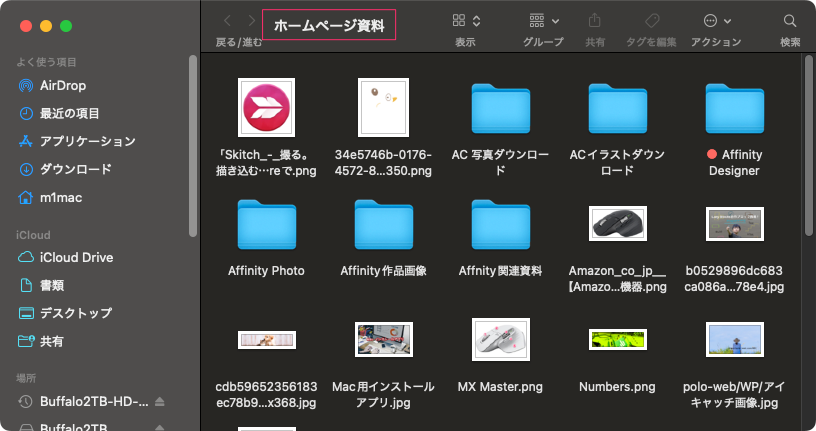Eject the Buffalo2TB-HD drive

pyautogui.click(x=160, y=402)
